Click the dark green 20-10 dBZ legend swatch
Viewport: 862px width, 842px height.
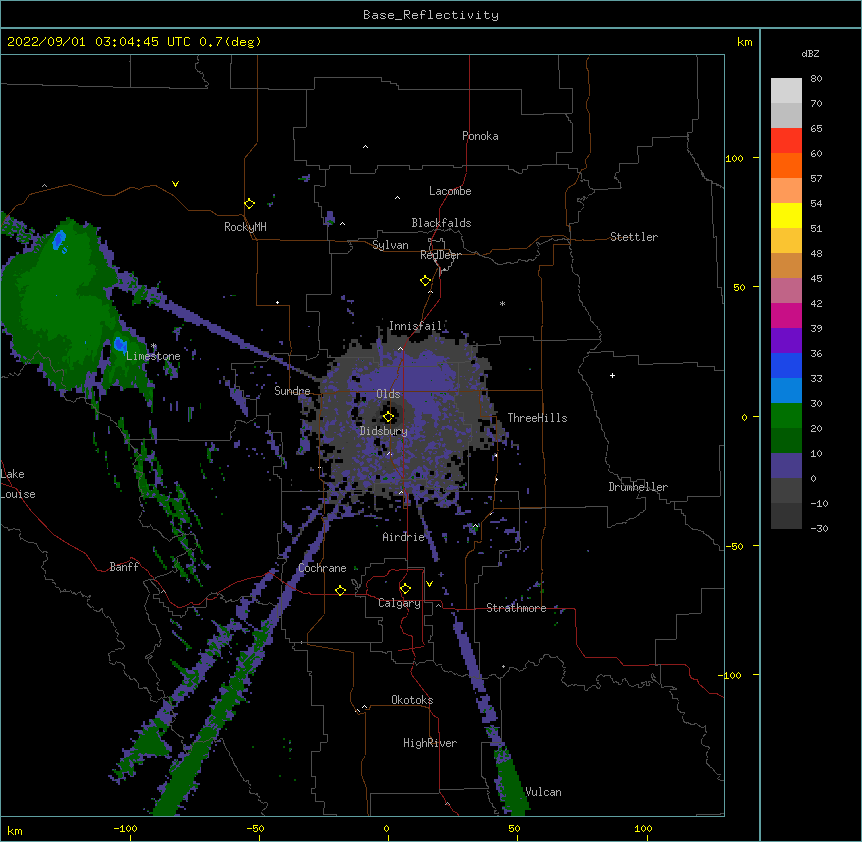pos(786,441)
